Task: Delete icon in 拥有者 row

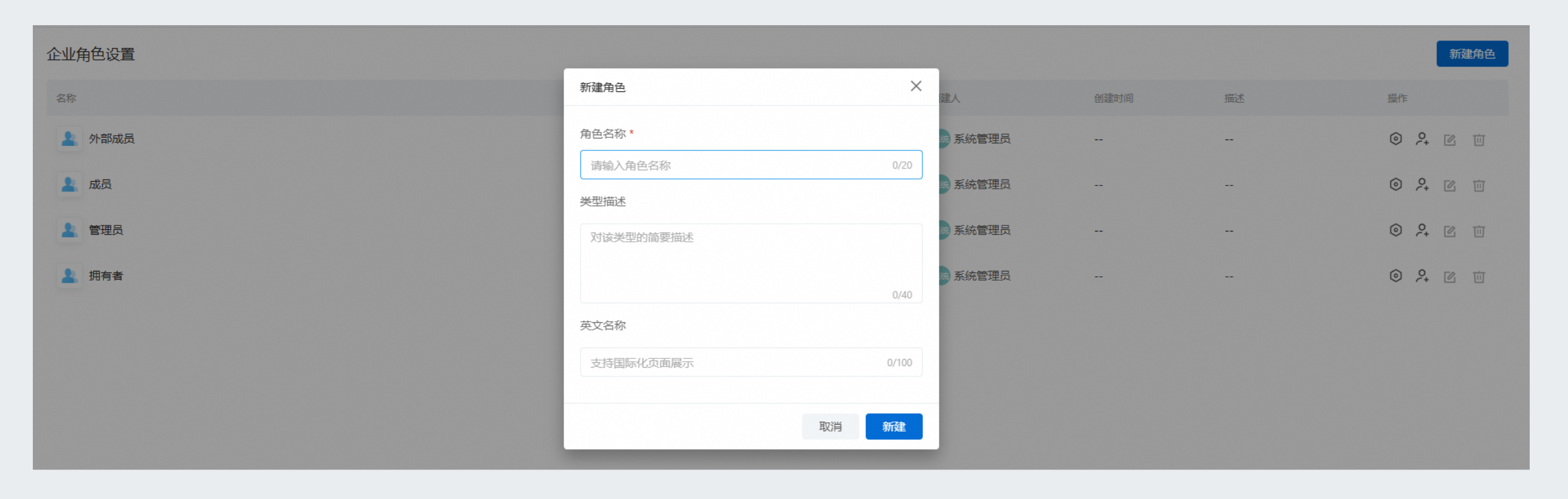Action: (1478, 277)
